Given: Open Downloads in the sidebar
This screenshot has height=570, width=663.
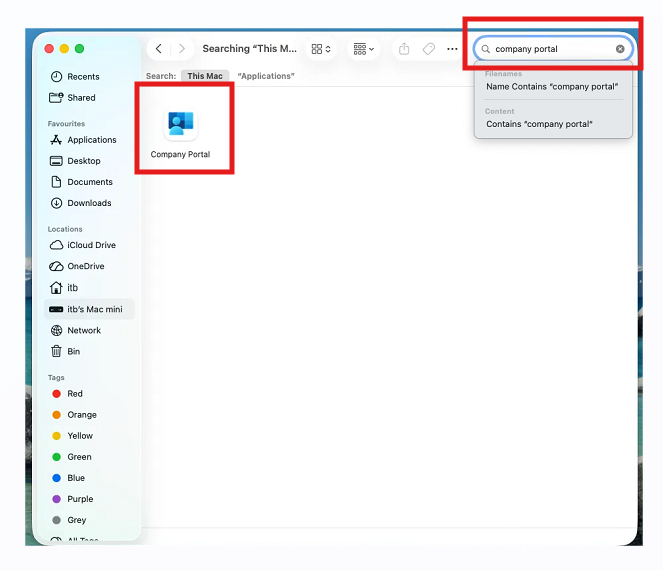Looking at the screenshot, I should tap(89, 203).
